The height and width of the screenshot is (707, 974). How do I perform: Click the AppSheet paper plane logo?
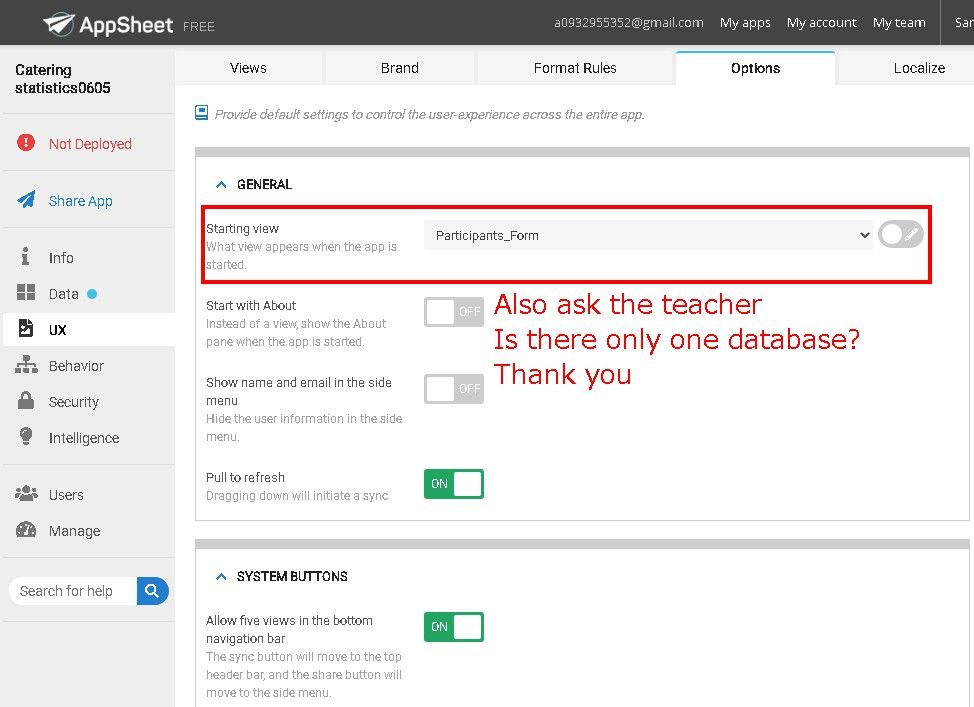[59, 24]
